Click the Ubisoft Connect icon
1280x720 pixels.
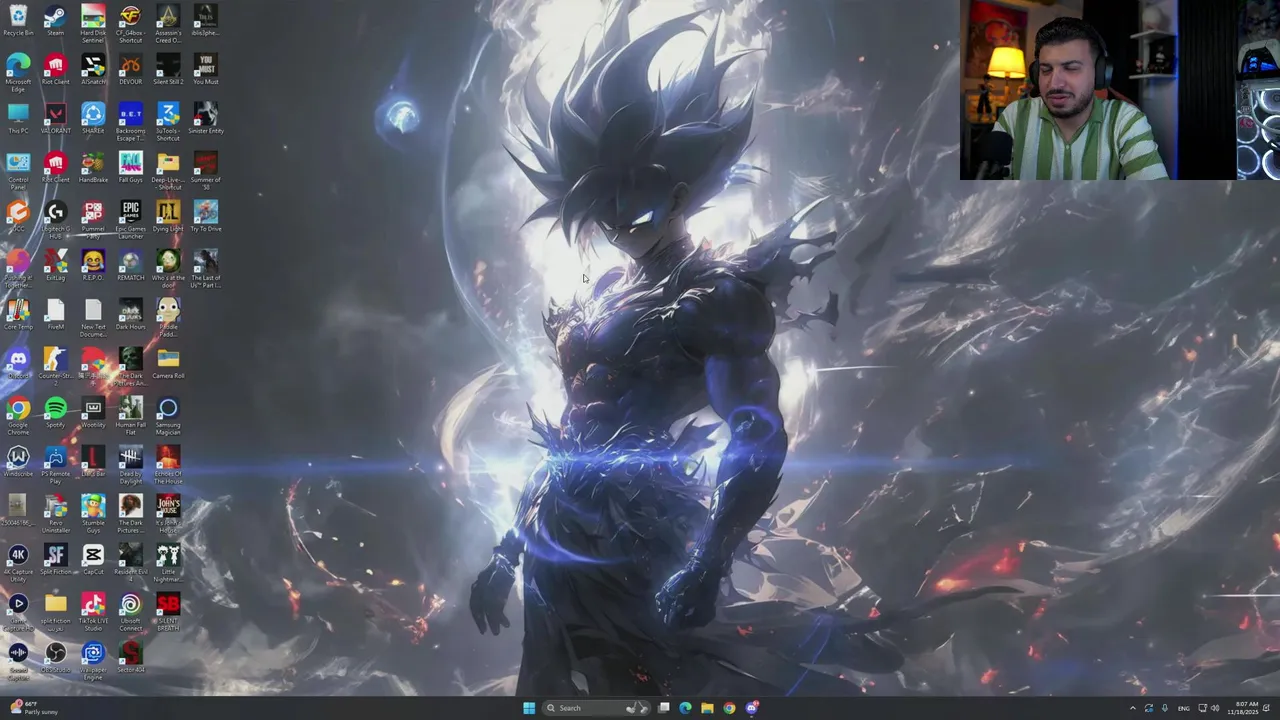130,612
